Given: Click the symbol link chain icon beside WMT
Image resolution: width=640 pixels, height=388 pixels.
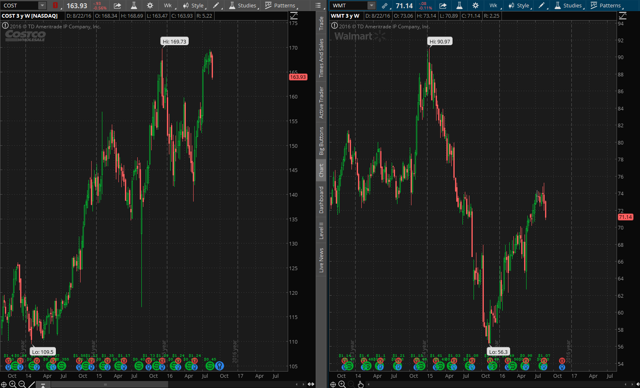Looking at the screenshot, I should click(x=384, y=5).
